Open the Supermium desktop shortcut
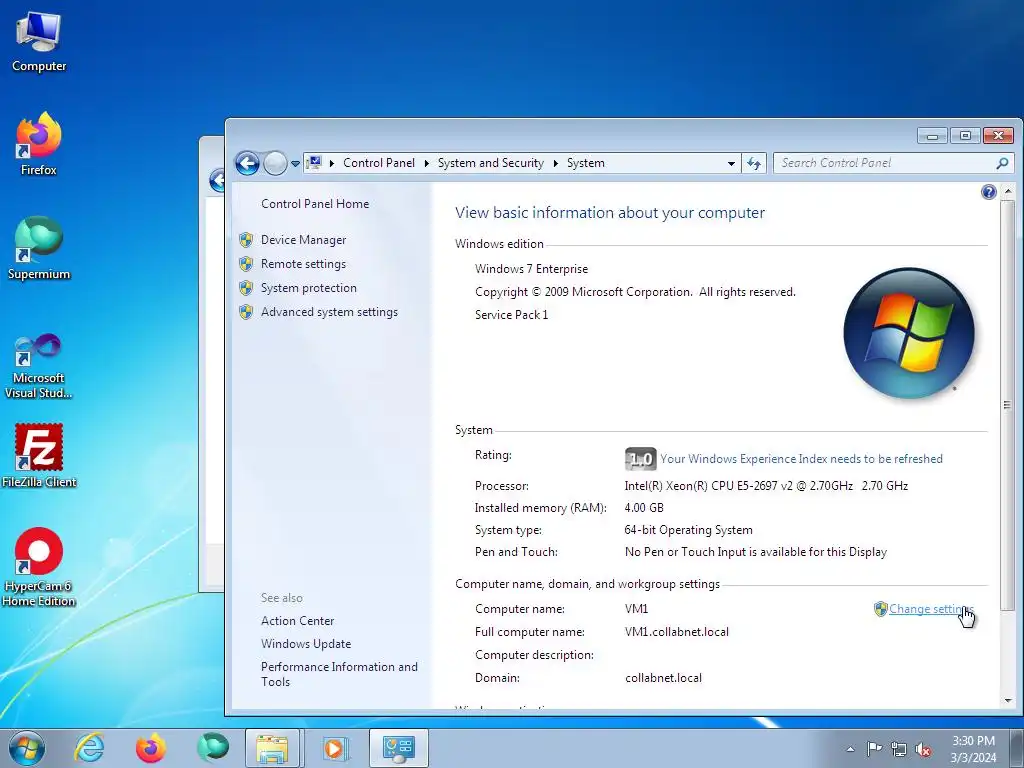The height and width of the screenshot is (768, 1024). tap(39, 248)
